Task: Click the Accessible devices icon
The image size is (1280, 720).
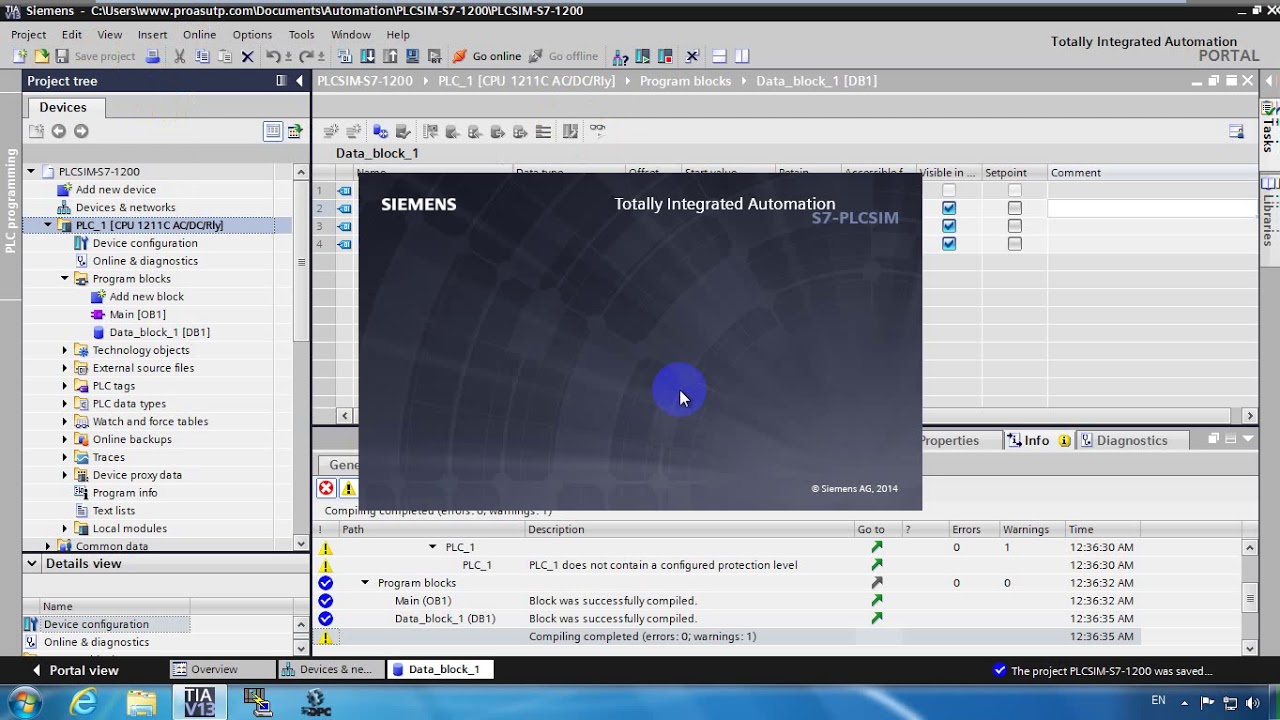Action: 620,56
